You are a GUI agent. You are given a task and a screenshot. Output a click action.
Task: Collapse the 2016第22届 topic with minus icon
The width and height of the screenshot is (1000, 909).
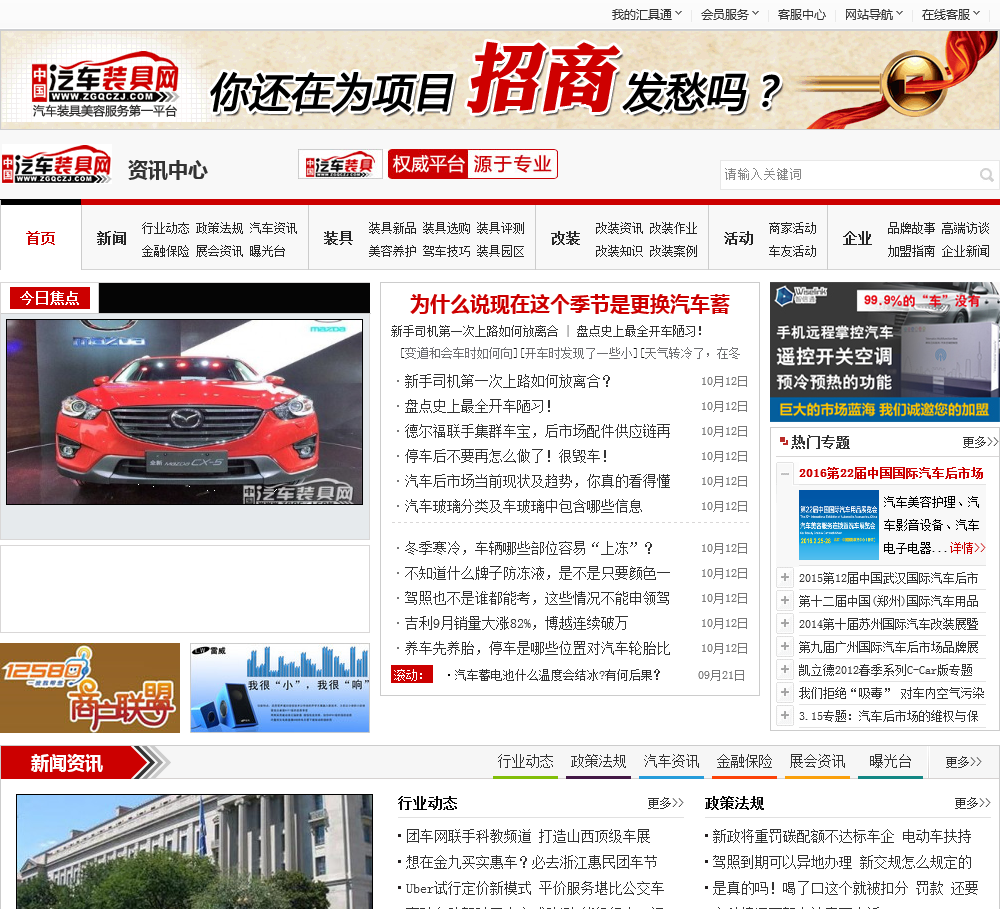784,473
